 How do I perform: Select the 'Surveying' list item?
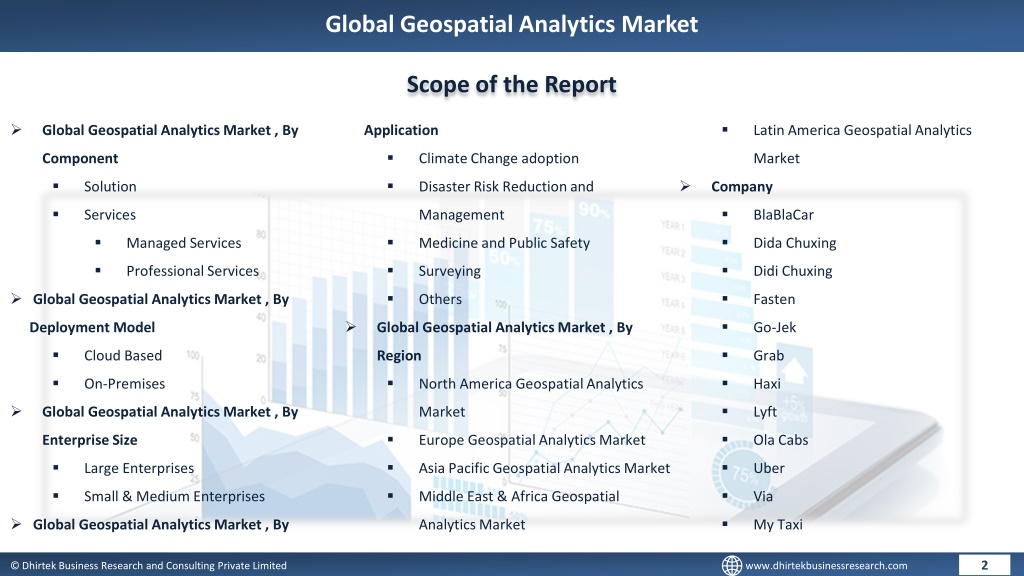(x=449, y=271)
